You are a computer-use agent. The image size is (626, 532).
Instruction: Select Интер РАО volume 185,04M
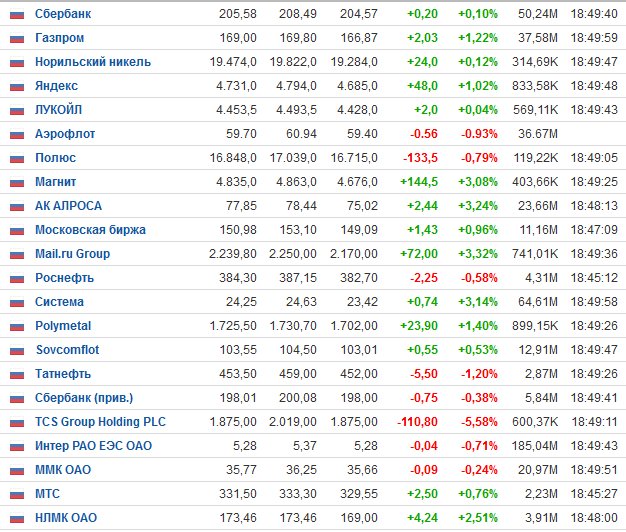point(535,445)
